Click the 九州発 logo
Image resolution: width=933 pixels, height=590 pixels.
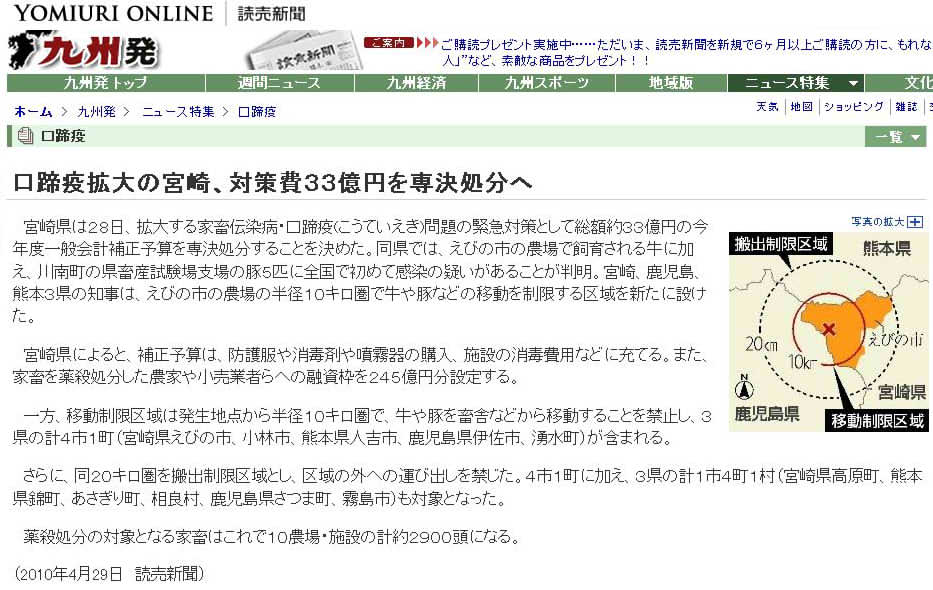85,50
